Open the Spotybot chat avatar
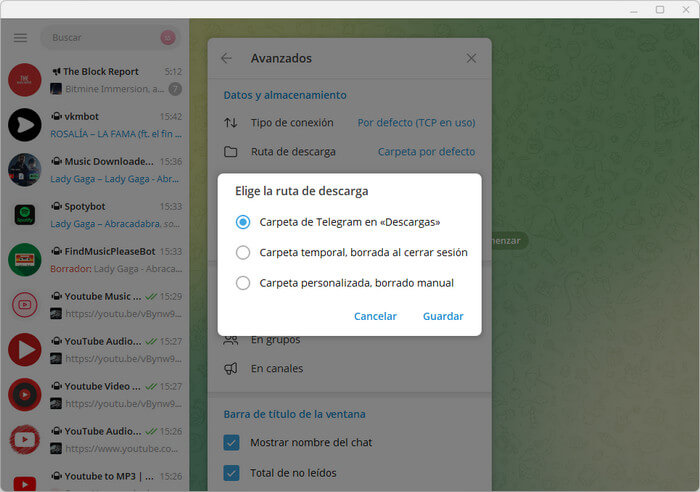700x492 pixels. coord(25,215)
